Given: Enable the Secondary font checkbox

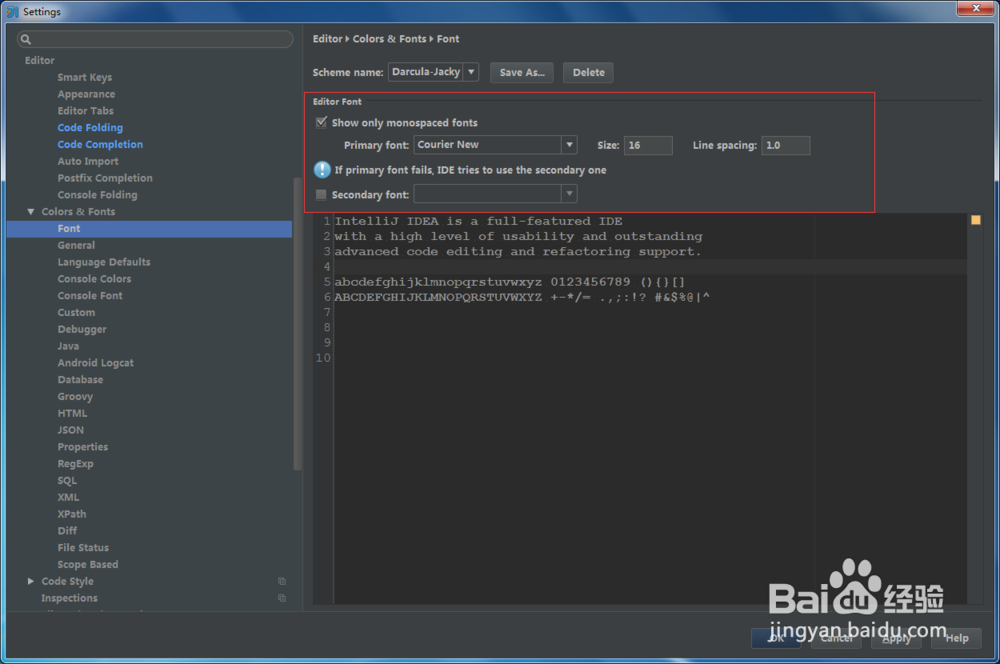Looking at the screenshot, I should [321, 195].
